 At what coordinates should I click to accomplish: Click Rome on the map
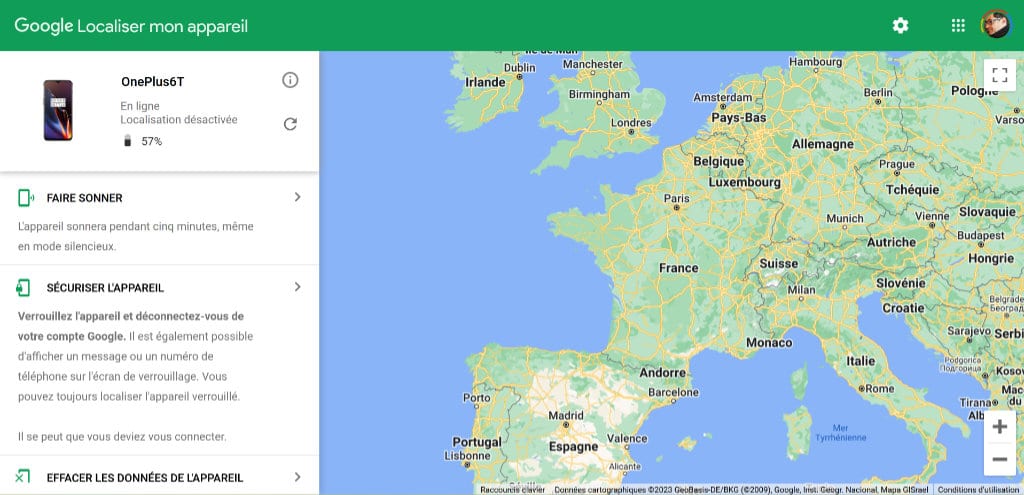[x=880, y=389]
